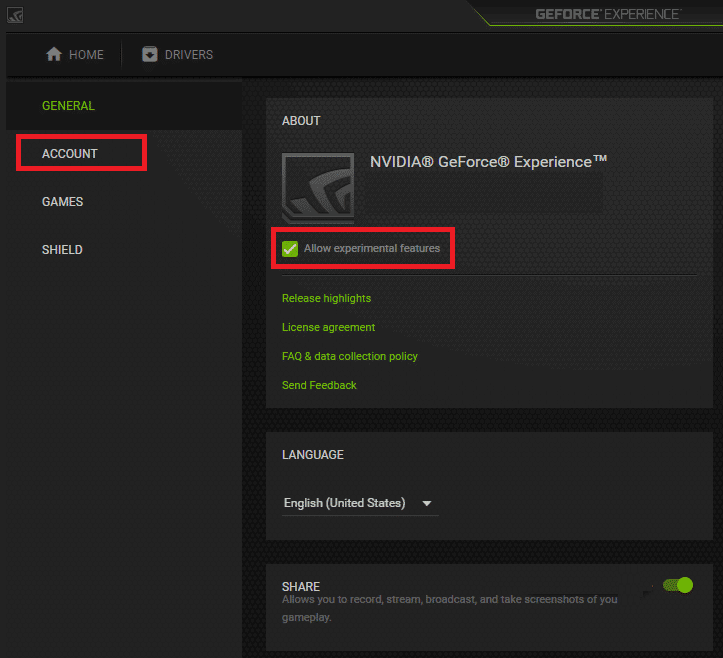Turn off the SHARE toggle switch

click(678, 585)
